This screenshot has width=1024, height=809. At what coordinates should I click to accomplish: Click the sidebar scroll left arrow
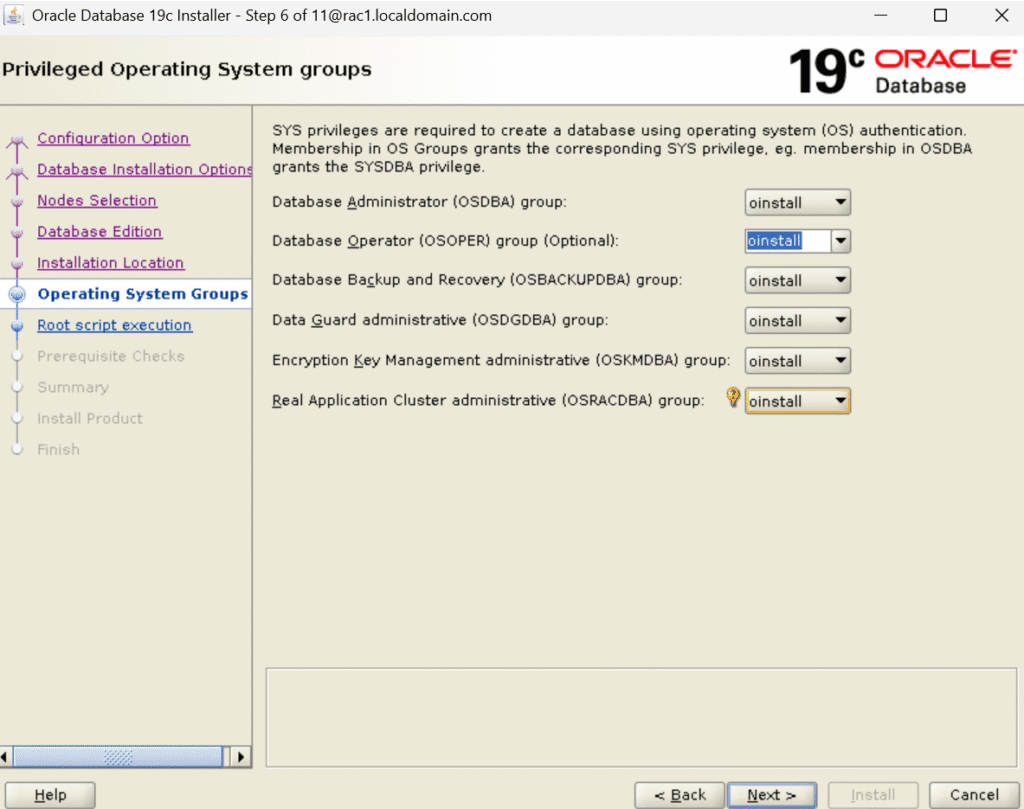pyautogui.click(x=5, y=757)
